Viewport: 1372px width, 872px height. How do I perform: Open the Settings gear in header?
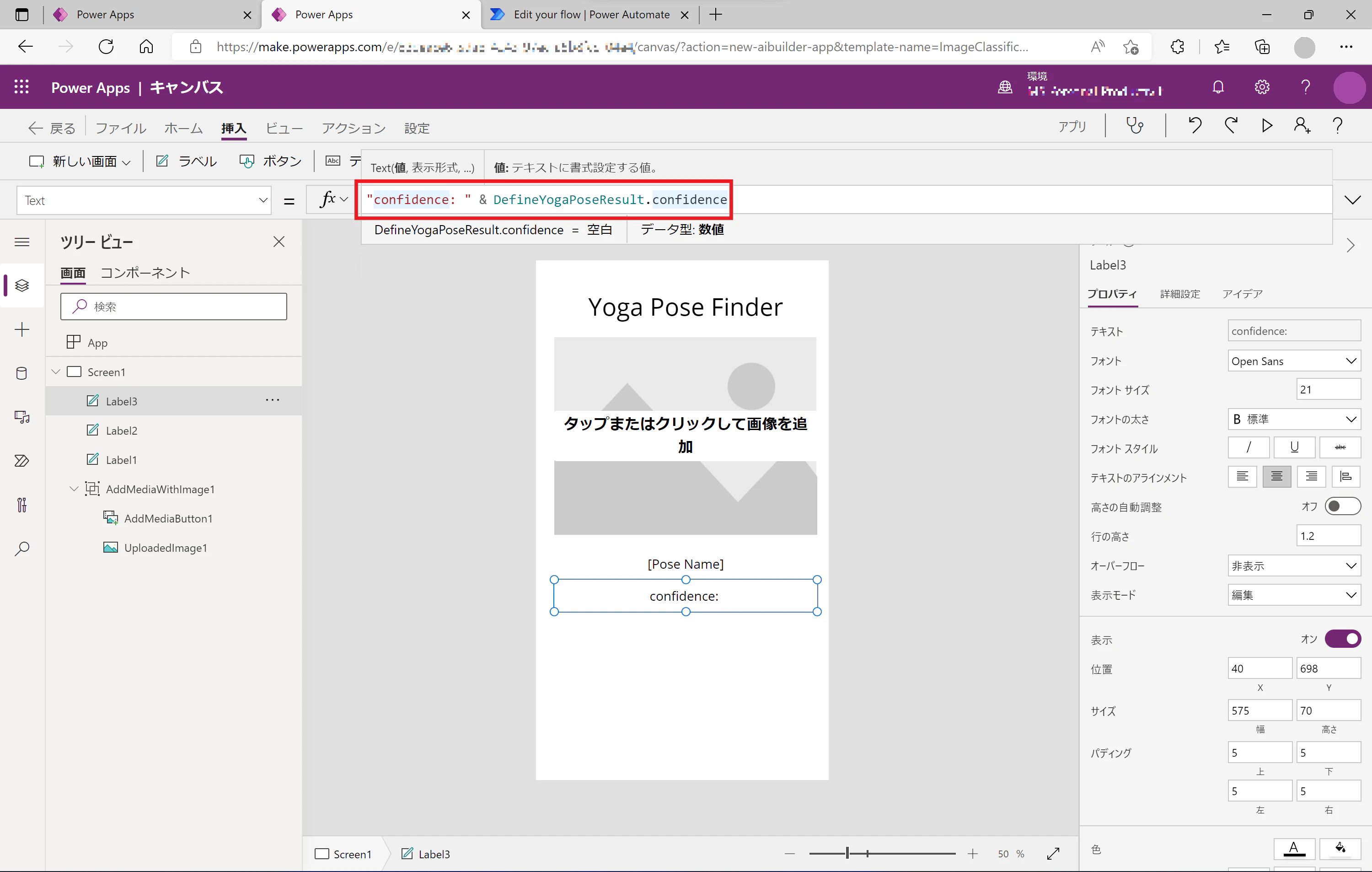pyautogui.click(x=1262, y=87)
